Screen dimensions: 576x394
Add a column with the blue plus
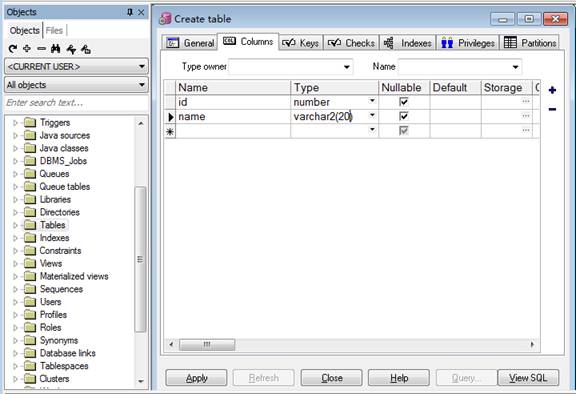coord(552,90)
